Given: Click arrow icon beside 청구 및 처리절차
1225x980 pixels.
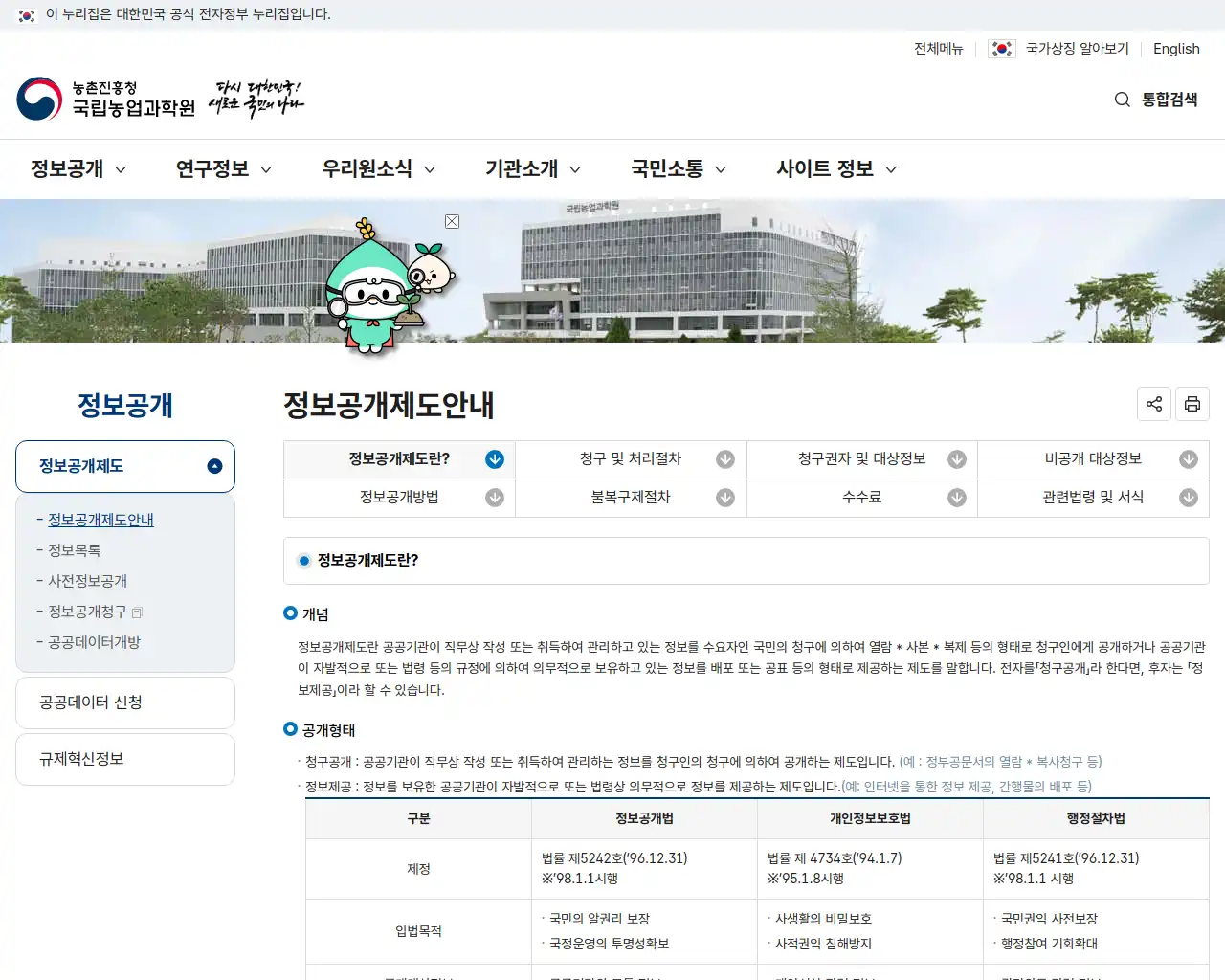Looking at the screenshot, I should [725, 459].
